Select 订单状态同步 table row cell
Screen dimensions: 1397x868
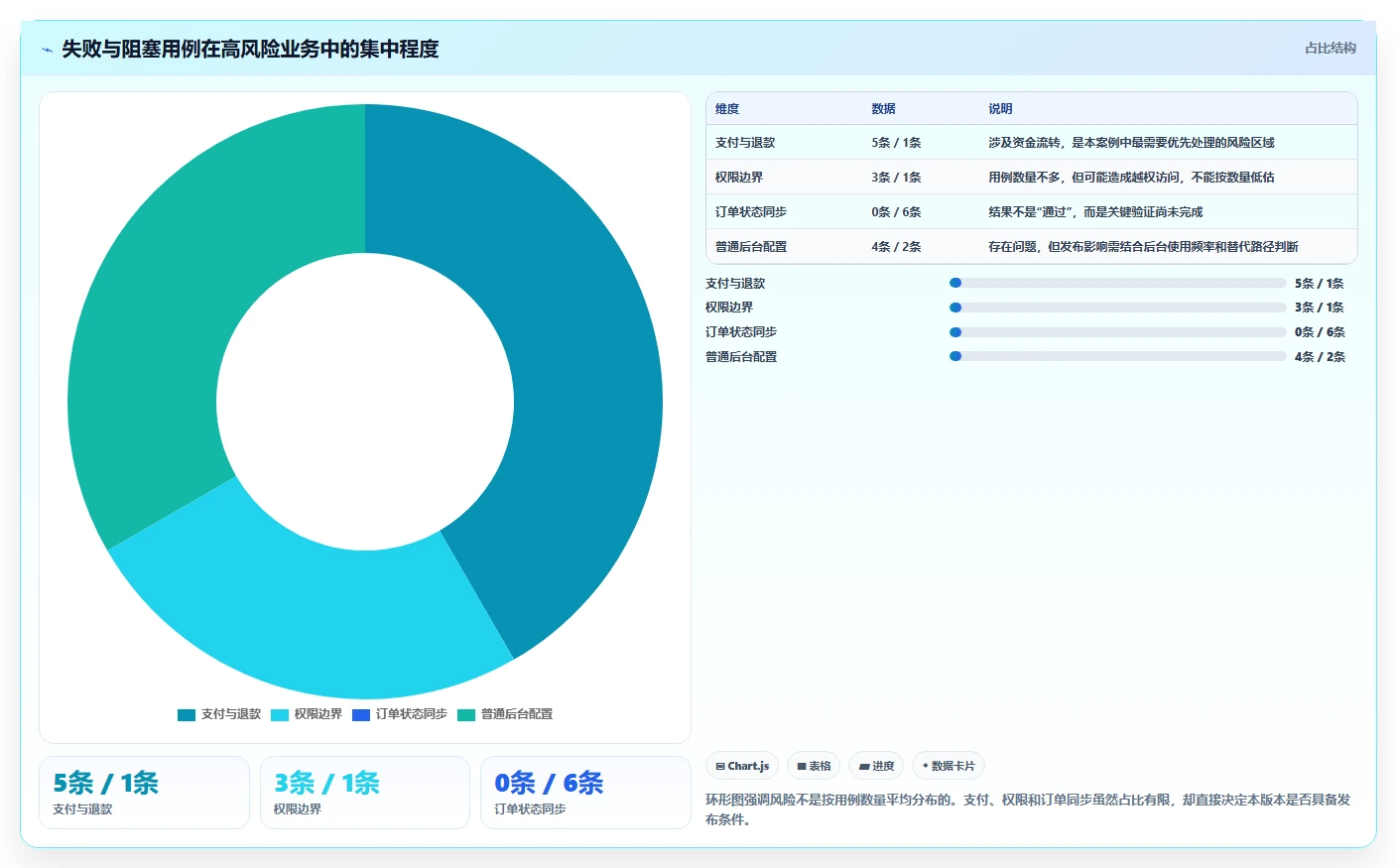pos(751,212)
